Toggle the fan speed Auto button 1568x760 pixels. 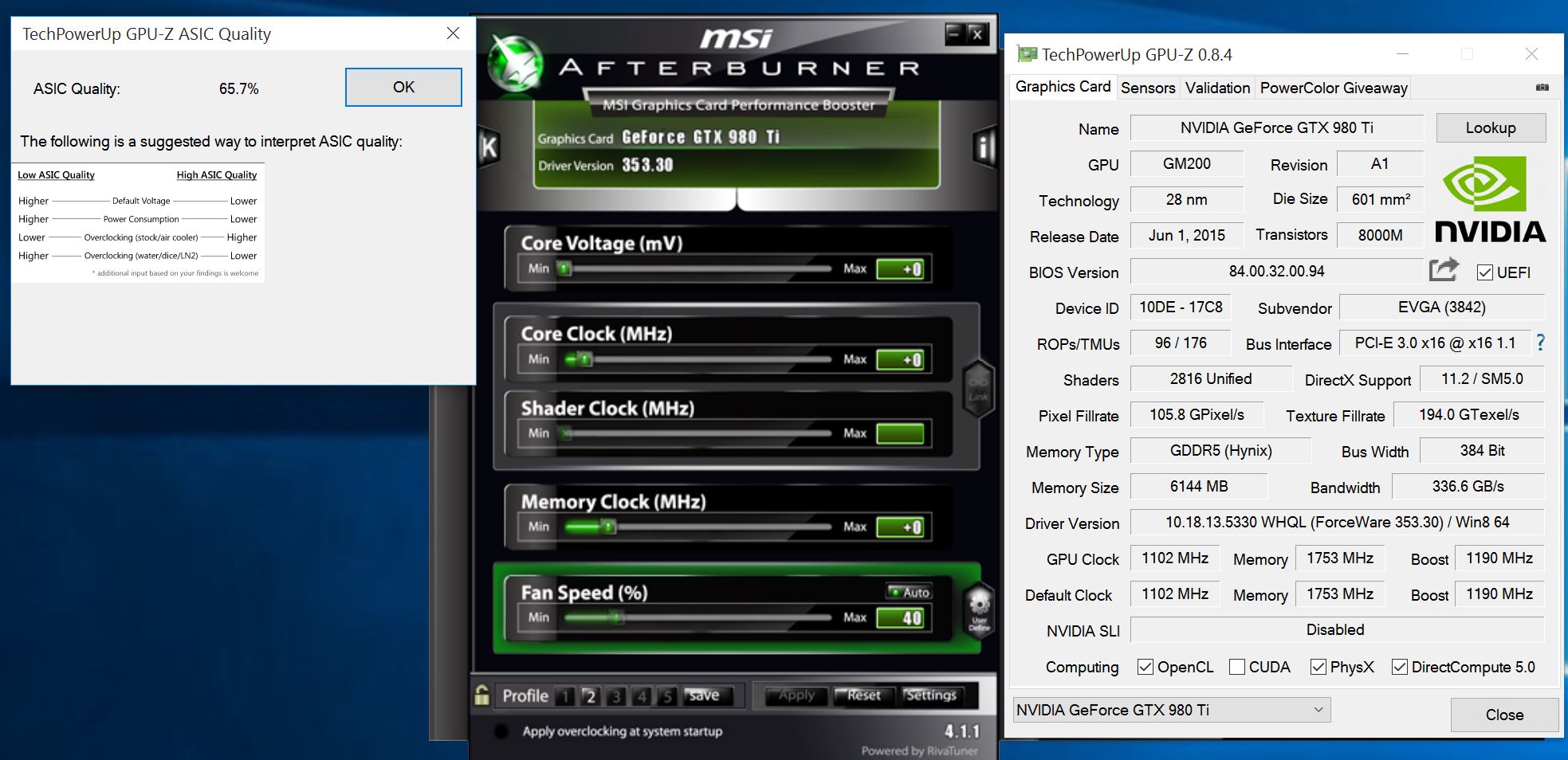click(910, 592)
